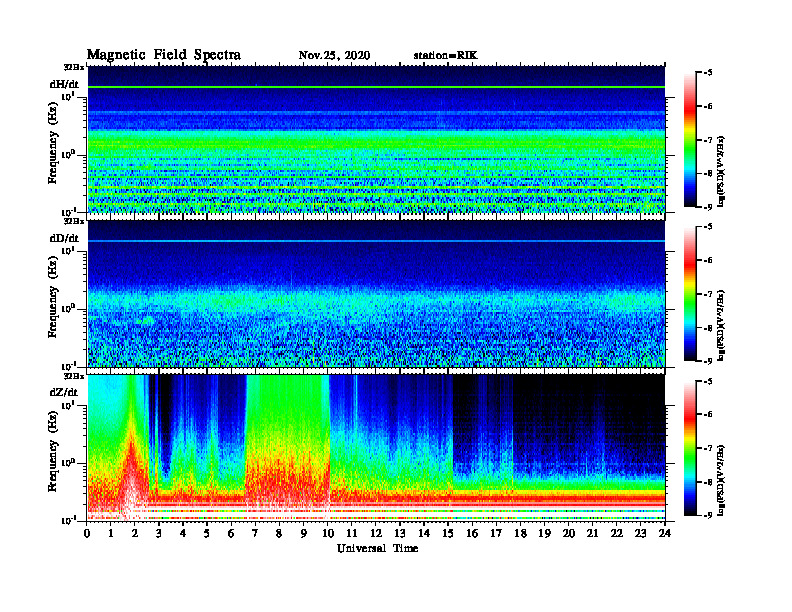The width and height of the screenshot is (792, 612).
Task: Click hour 0 on the time axis
Action: pos(87,533)
